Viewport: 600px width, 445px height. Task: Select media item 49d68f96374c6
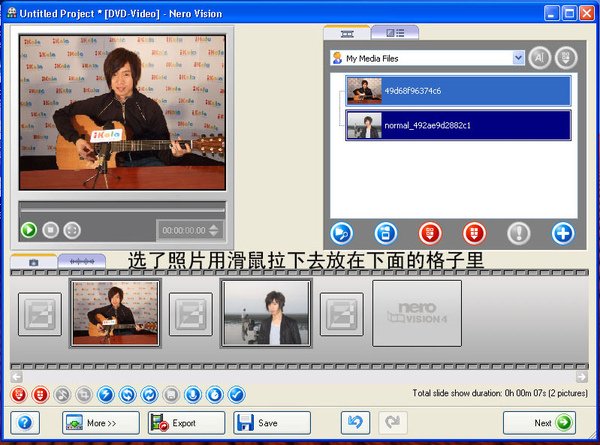pos(458,91)
